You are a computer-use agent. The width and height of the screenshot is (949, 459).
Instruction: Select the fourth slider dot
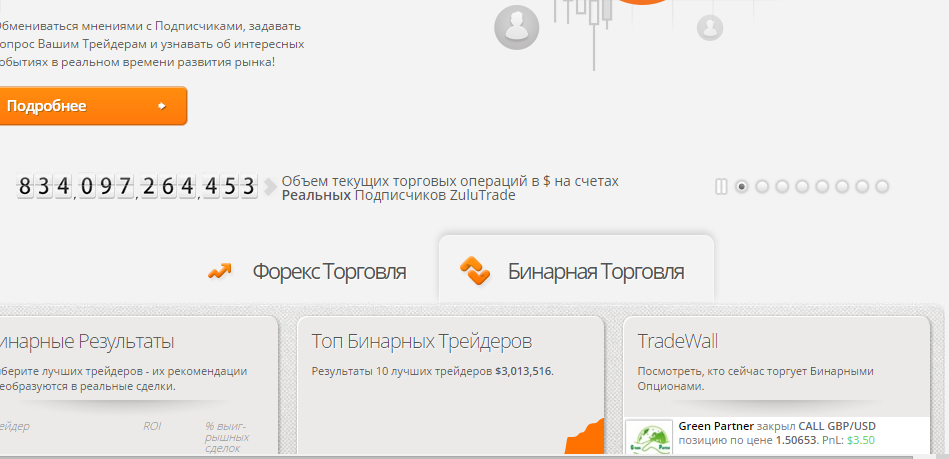[802, 187]
